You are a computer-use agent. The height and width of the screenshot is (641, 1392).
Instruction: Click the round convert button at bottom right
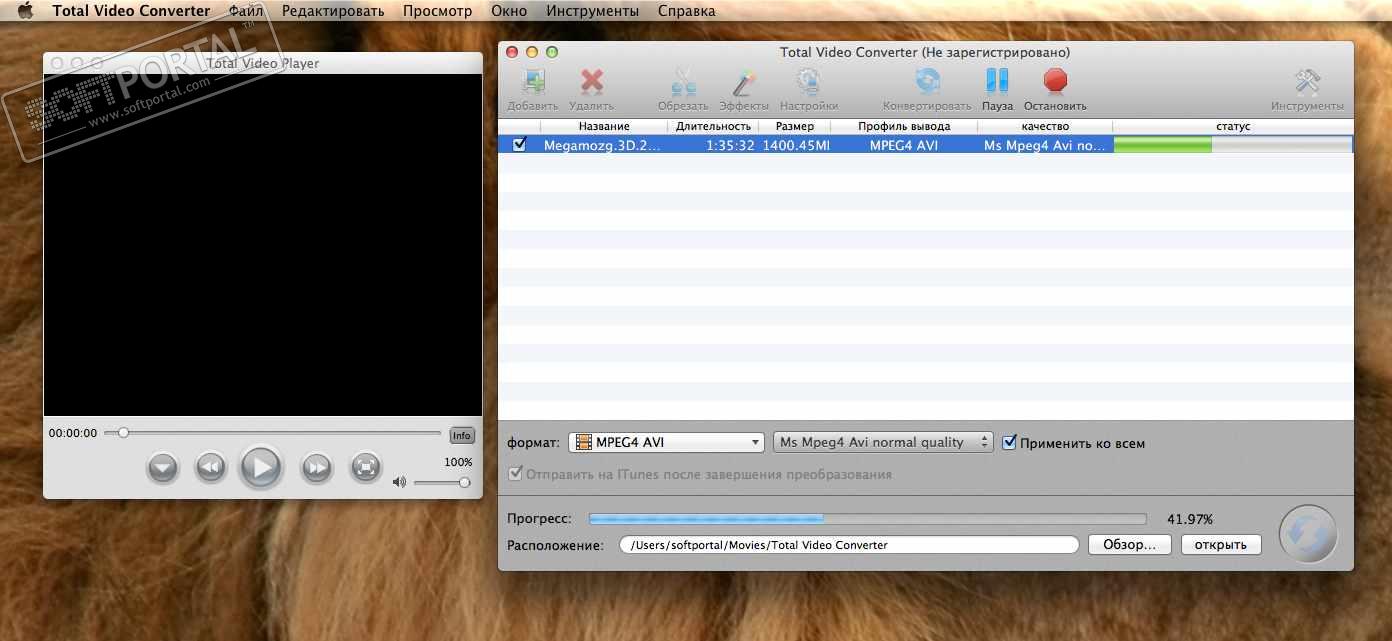coord(1307,534)
